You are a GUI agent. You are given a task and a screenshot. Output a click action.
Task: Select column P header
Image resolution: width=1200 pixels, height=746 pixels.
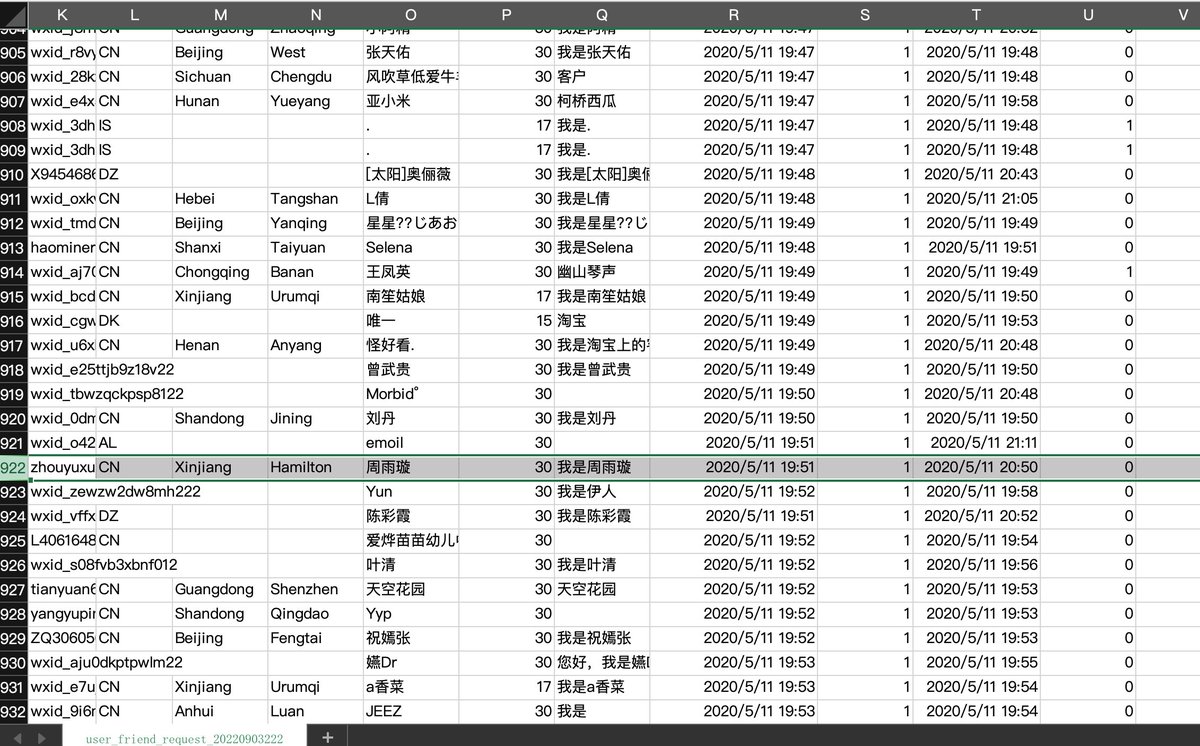click(507, 15)
